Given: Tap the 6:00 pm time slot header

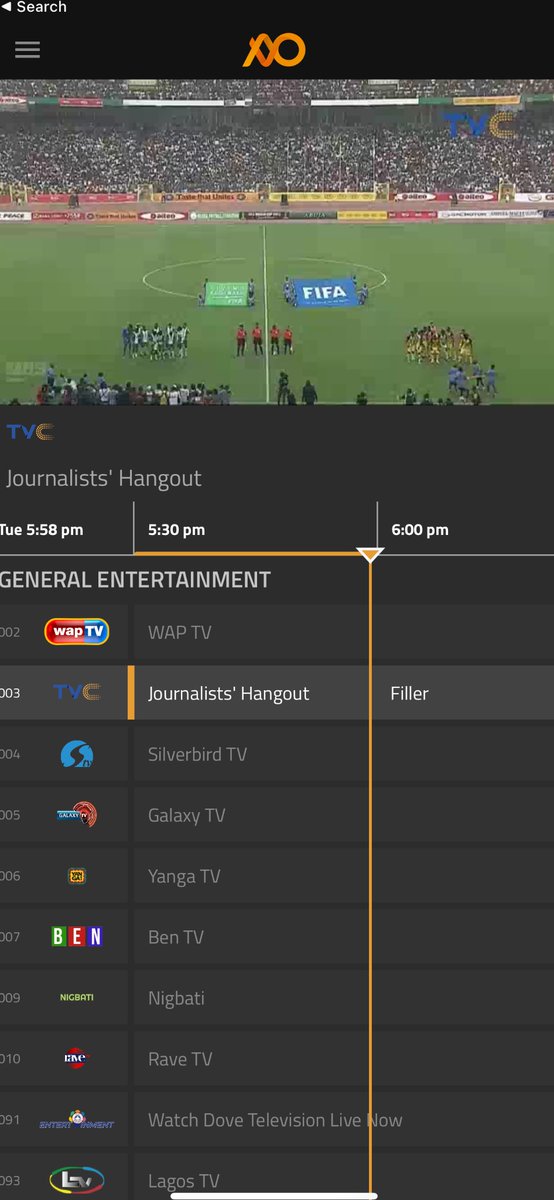Looking at the screenshot, I should 420,530.
